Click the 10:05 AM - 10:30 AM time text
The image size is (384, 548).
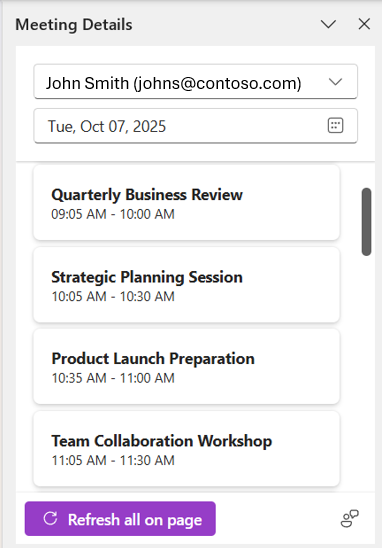coord(113,296)
